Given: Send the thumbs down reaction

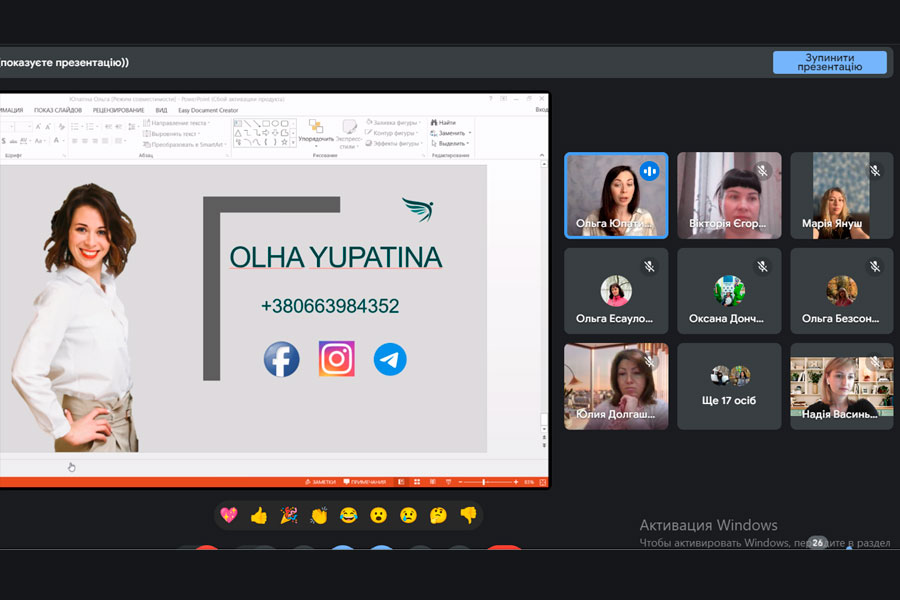Looking at the screenshot, I should (468, 516).
